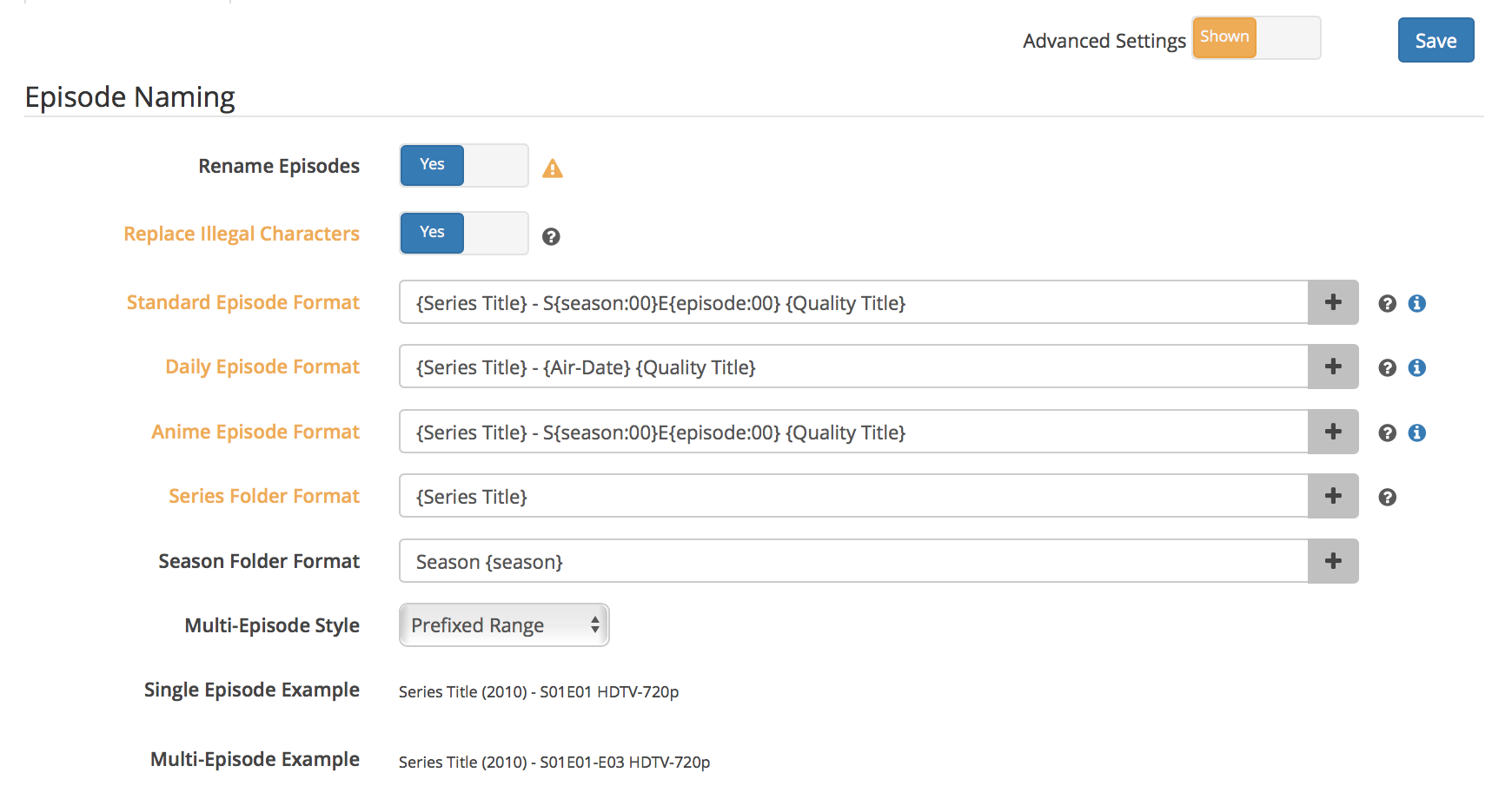Viewport: 1512px width, 786px height.
Task: Expand token list for Standard Episode Format
Action: click(x=1333, y=302)
